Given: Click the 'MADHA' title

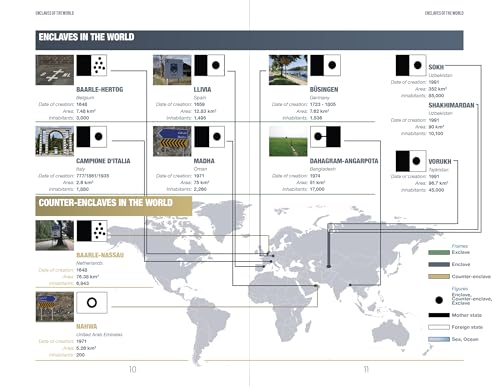Looking at the screenshot, I should (x=204, y=161).
